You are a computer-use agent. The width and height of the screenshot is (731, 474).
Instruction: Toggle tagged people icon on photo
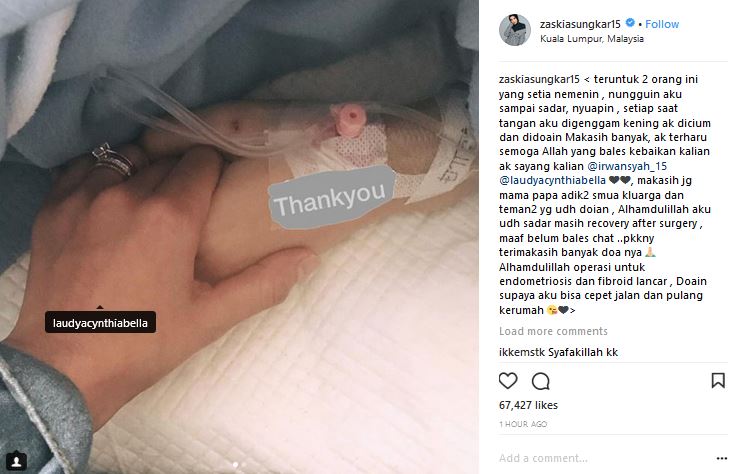(x=16, y=461)
